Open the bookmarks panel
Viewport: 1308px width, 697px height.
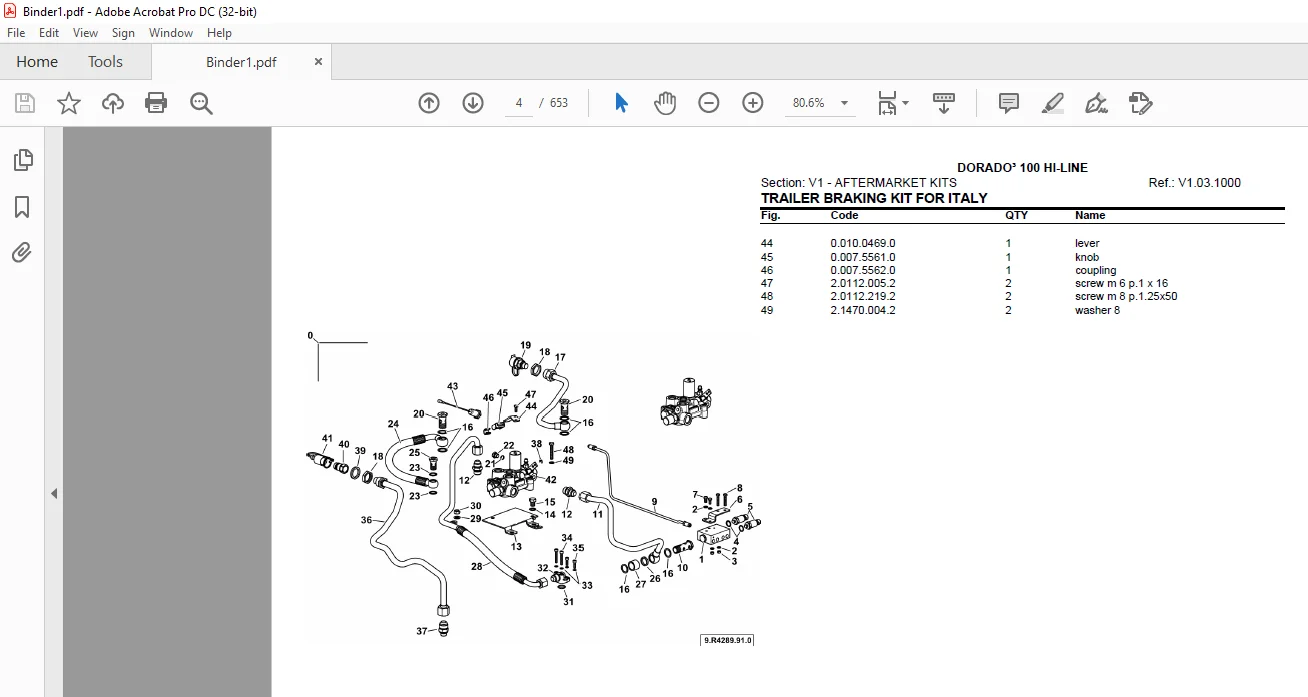point(22,207)
